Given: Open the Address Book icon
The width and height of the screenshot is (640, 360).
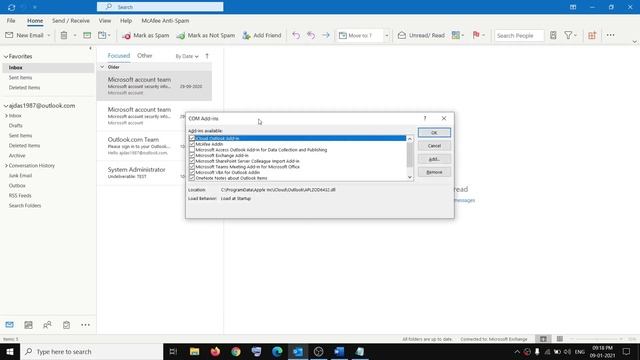Looking at the screenshot, I should point(553,36).
